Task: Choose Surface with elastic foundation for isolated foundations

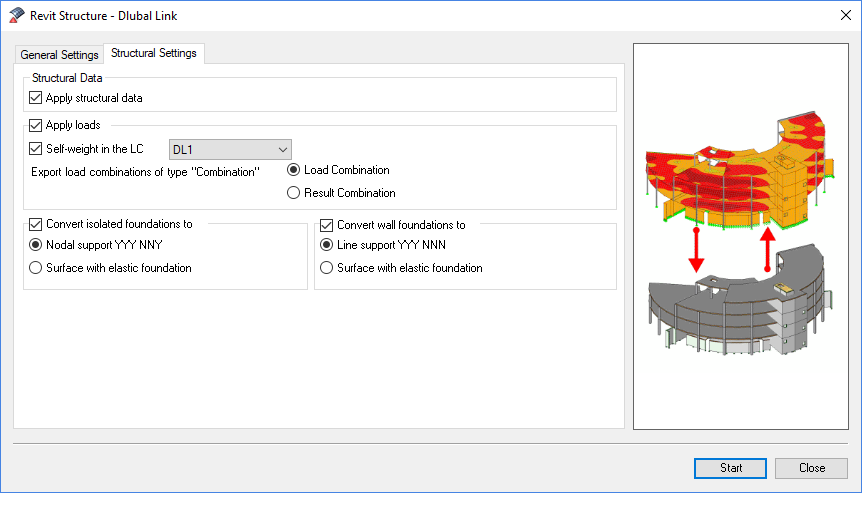Action: [x=37, y=268]
